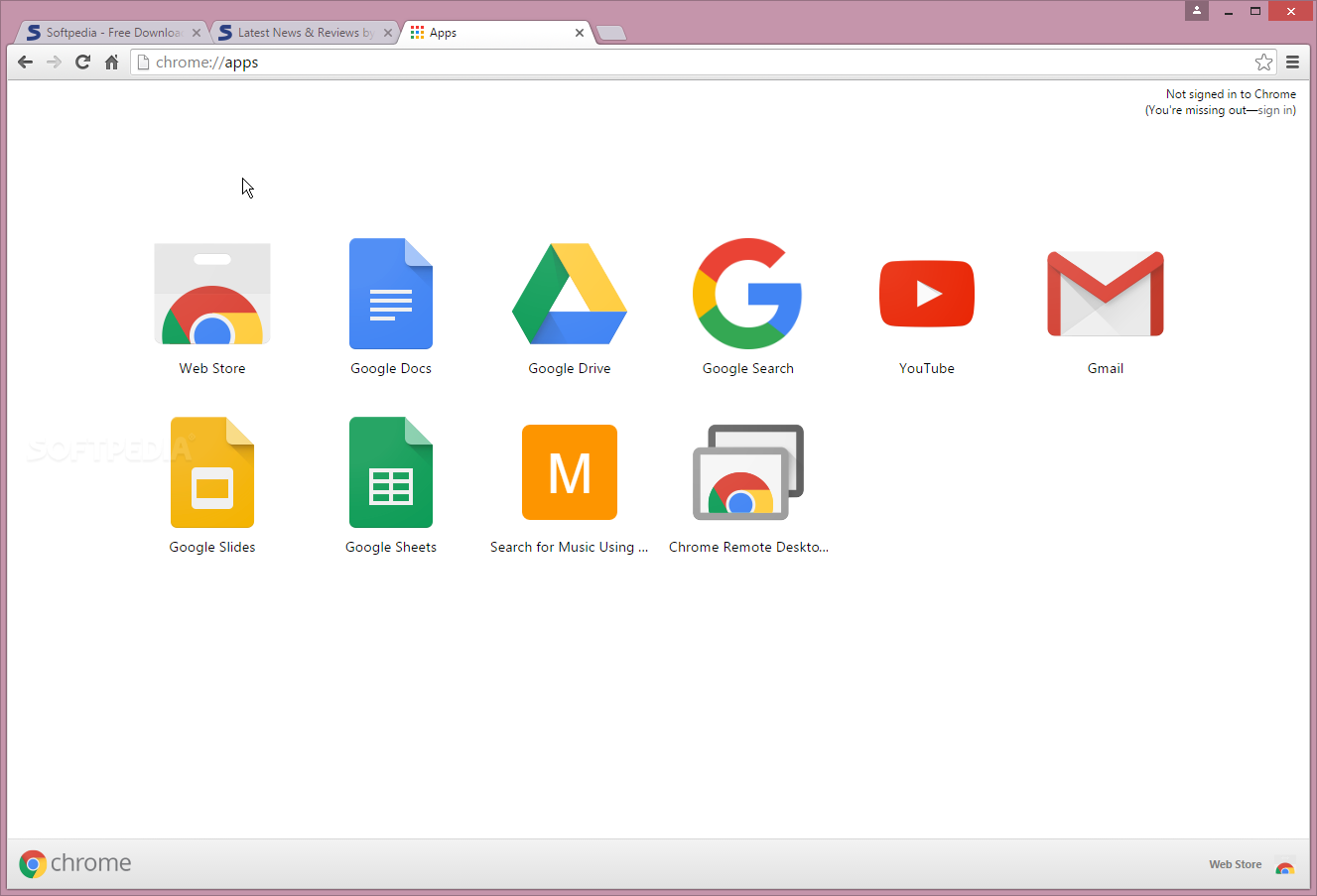This screenshot has width=1317, height=896.
Task: Close the Apps tab
Action: pyautogui.click(x=580, y=33)
